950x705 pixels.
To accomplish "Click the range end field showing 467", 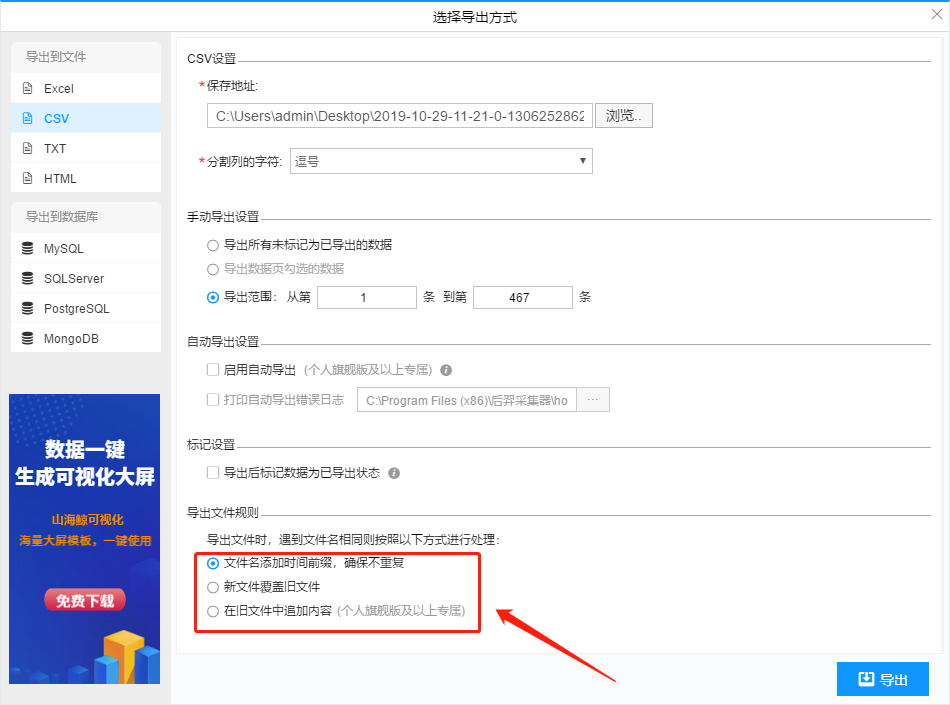I will (522, 297).
